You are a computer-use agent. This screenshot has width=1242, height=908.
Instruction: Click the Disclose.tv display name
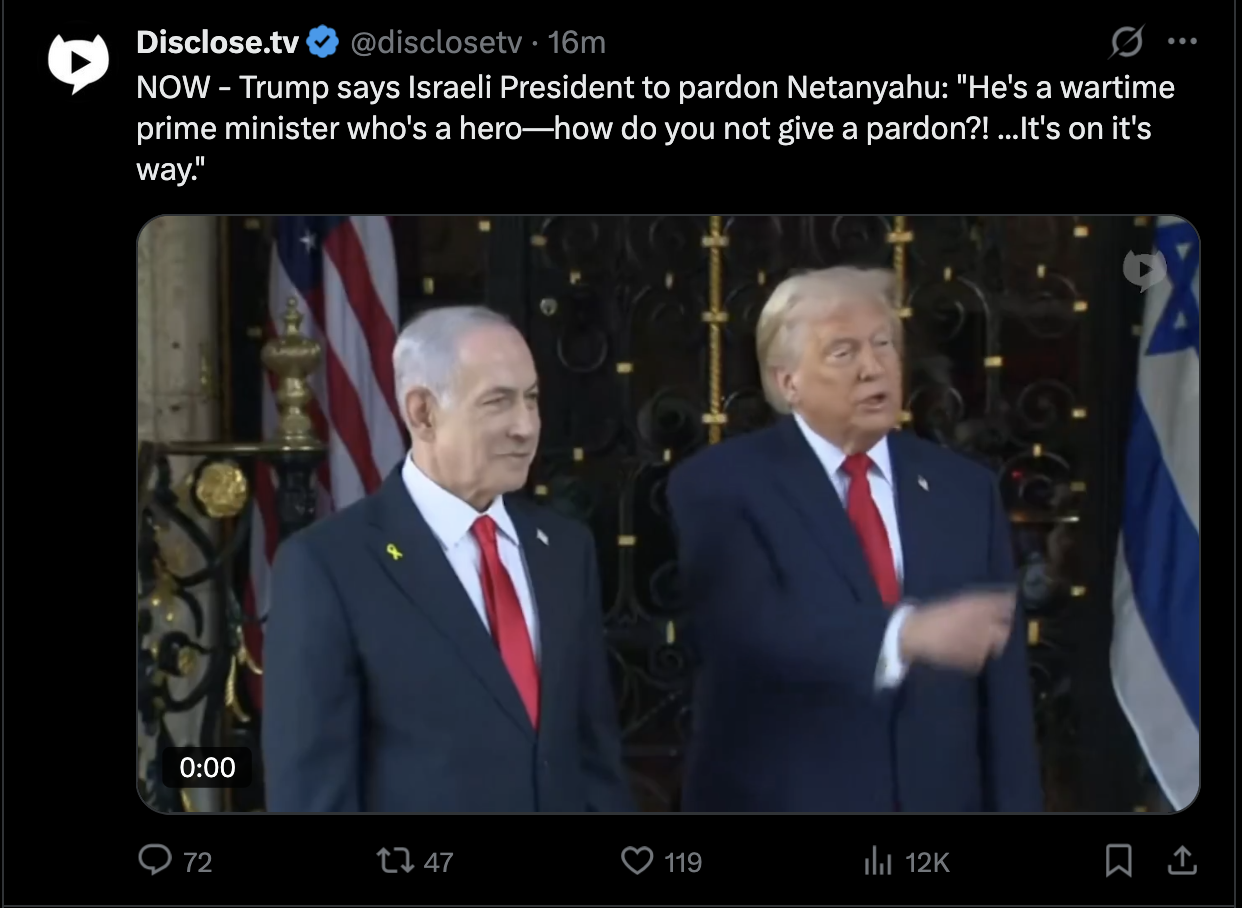click(217, 42)
